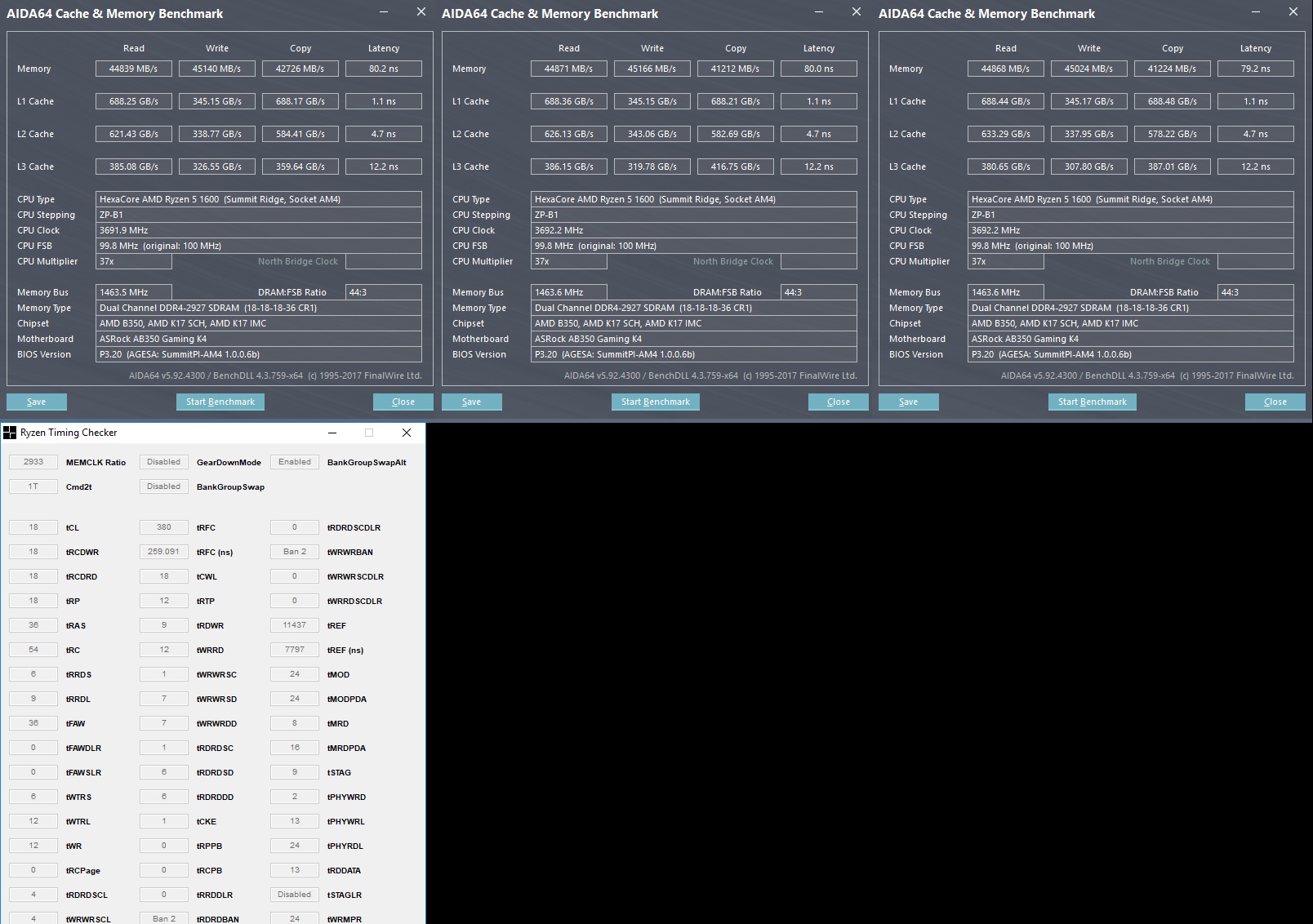
Task: Save results in the right AIDA64 window
Action: click(909, 402)
